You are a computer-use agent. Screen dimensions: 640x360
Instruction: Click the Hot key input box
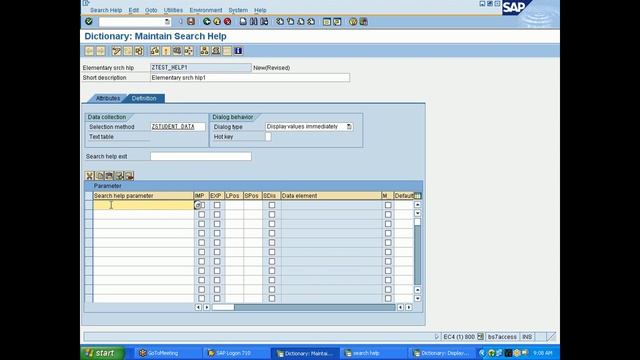(268, 137)
